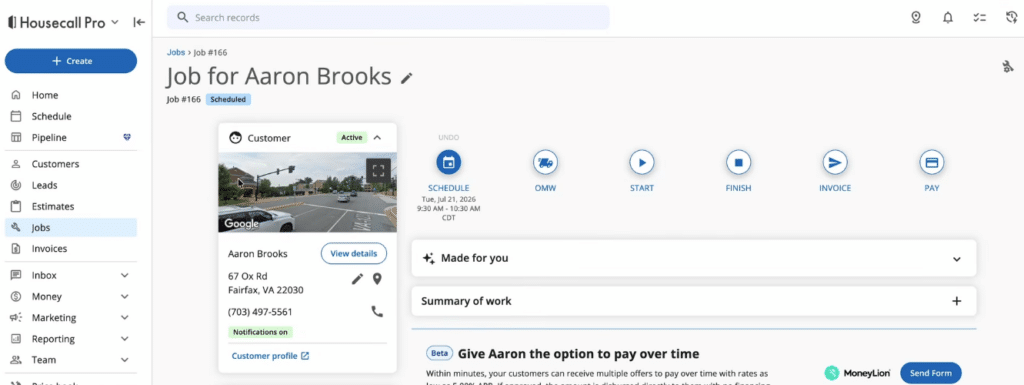Screen dimensions: 1024x385
Task: Open Schedule from the sidebar
Action: [x=71, y=116]
